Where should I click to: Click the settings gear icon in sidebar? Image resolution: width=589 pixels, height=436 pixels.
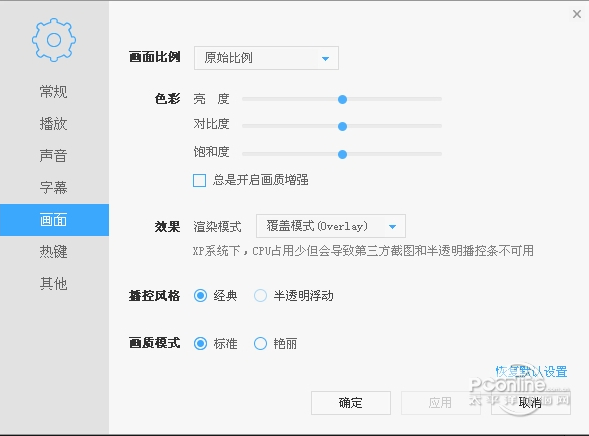54,40
